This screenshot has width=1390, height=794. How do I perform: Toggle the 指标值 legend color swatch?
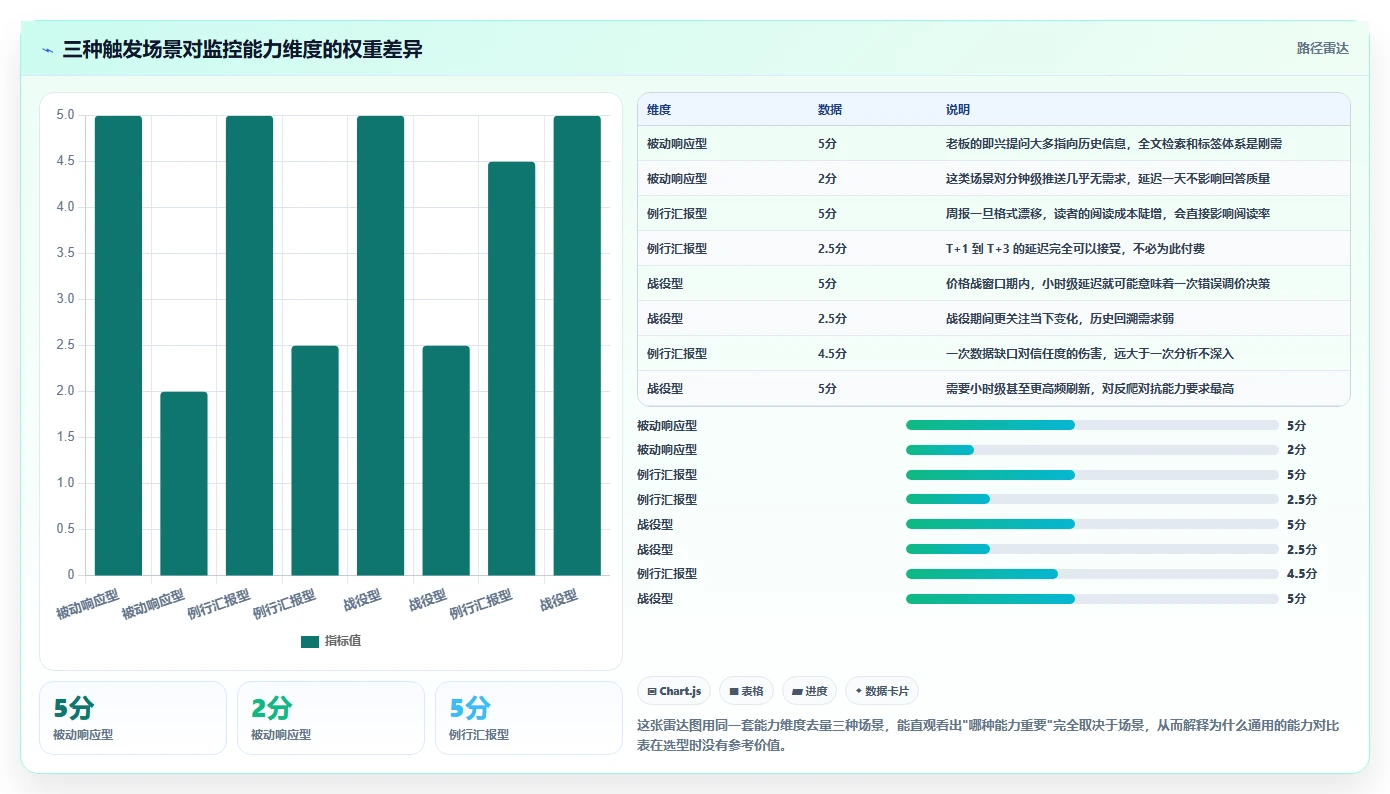click(310, 641)
